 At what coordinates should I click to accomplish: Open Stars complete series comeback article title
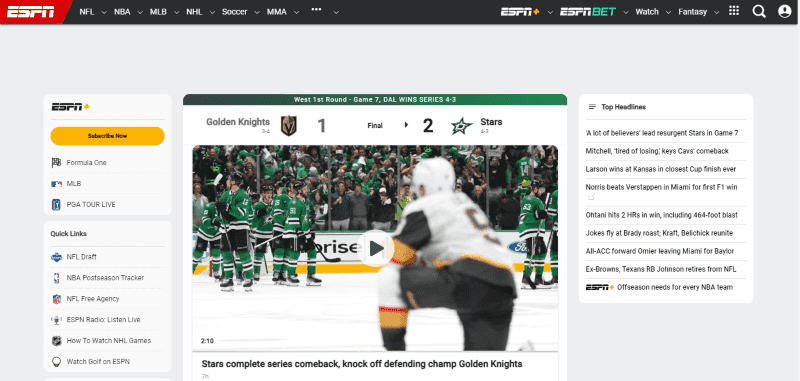click(x=362, y=364)
